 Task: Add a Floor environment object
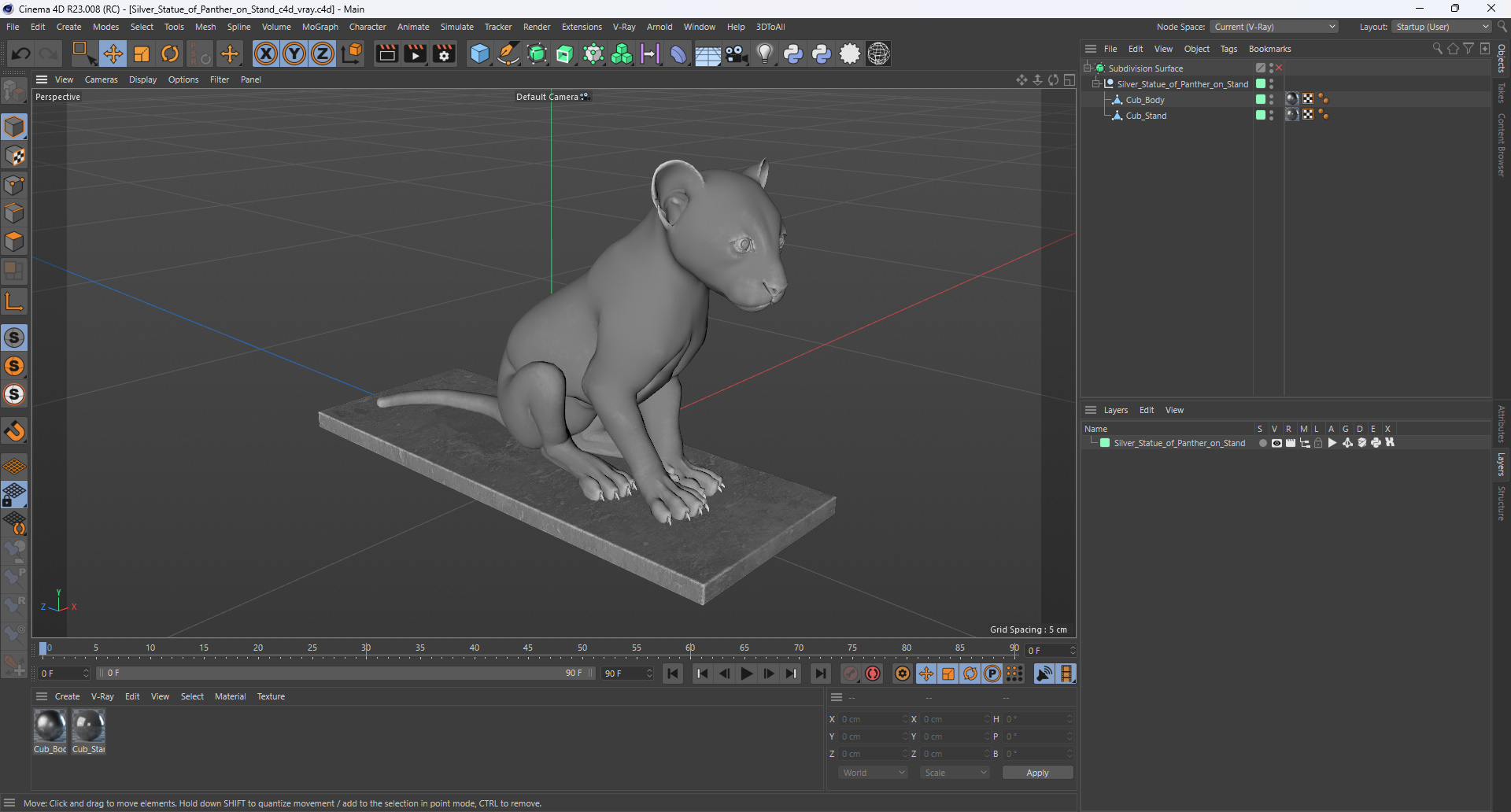707,54
